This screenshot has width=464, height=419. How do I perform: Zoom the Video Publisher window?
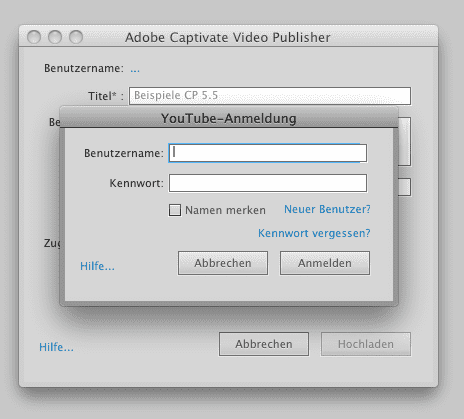76,37
